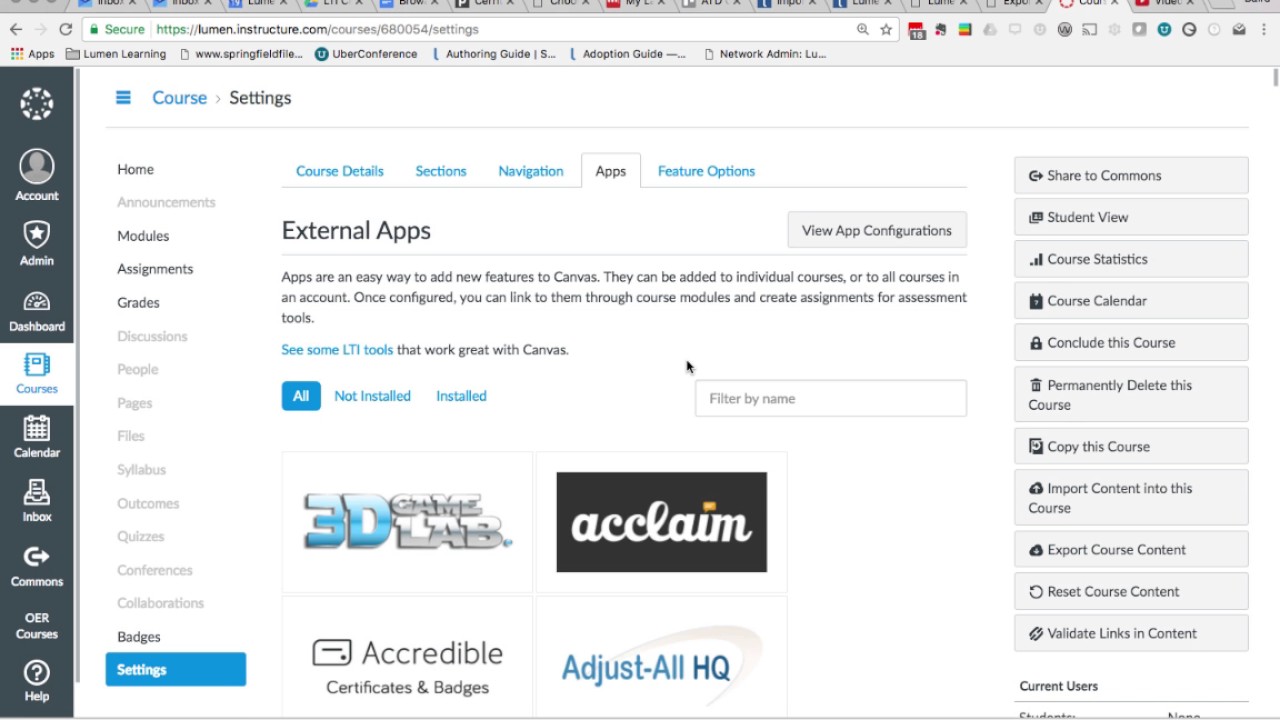Switch to the Feature Options tab
The width and height of the screenshot is (1280, 720).
(x=706, y=171)
